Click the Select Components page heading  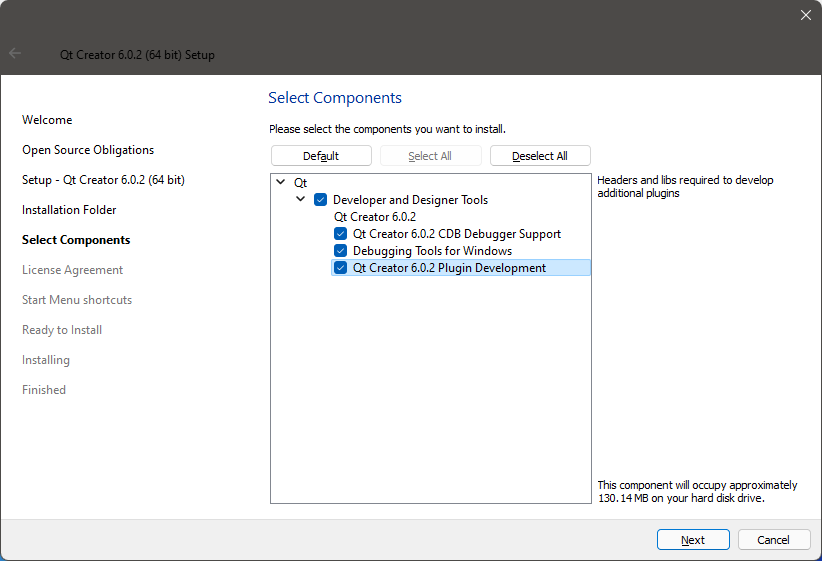pyautogui.click(x=335, y=98)
